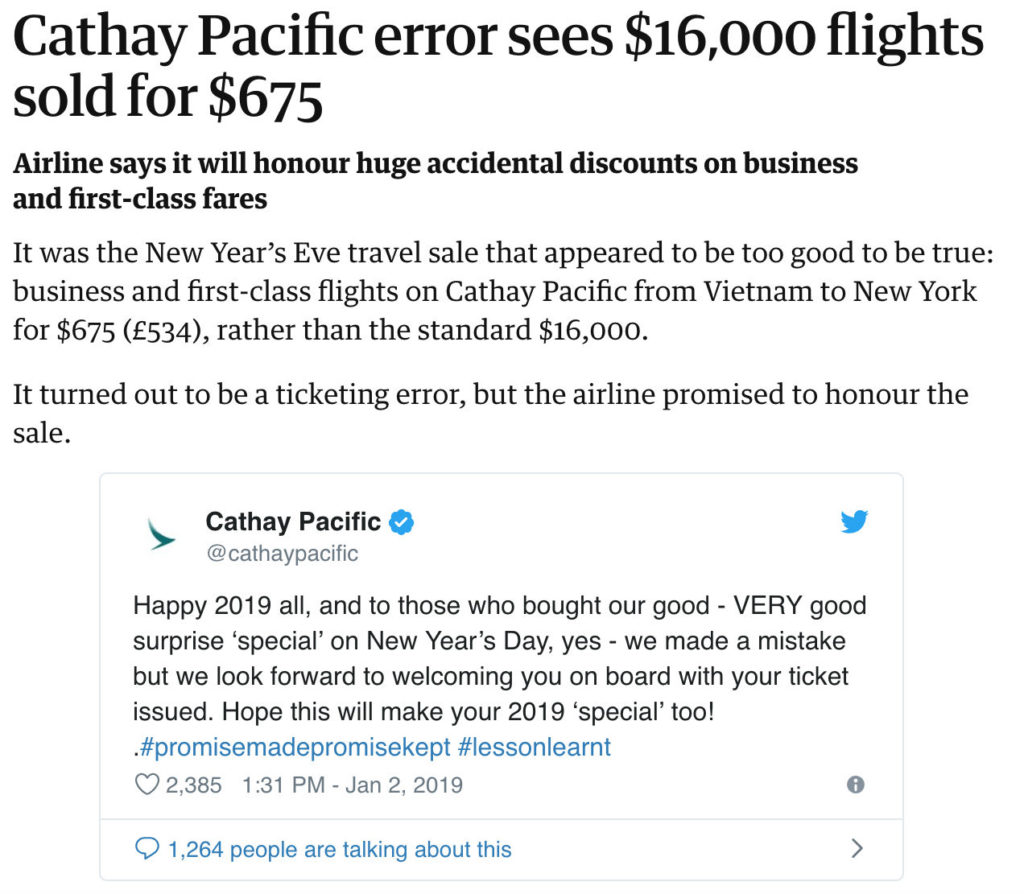Open the #lessonlearnt hashtag link
The width and height of the screenshot is (1024, 894).
(x=534, y=746)
